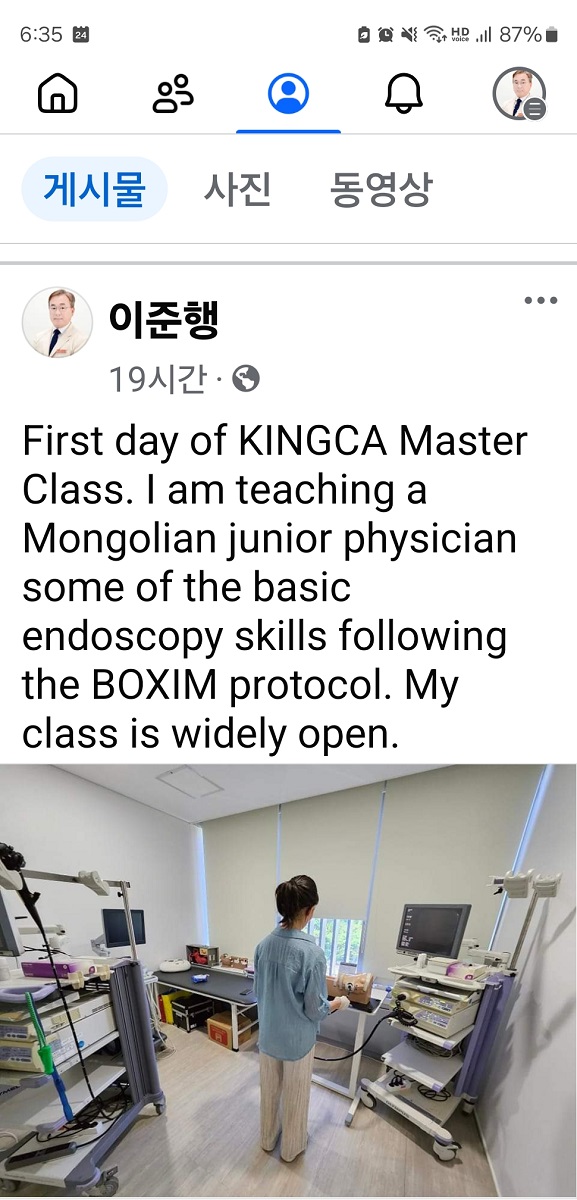Open the three-dot post options menu

541,301
